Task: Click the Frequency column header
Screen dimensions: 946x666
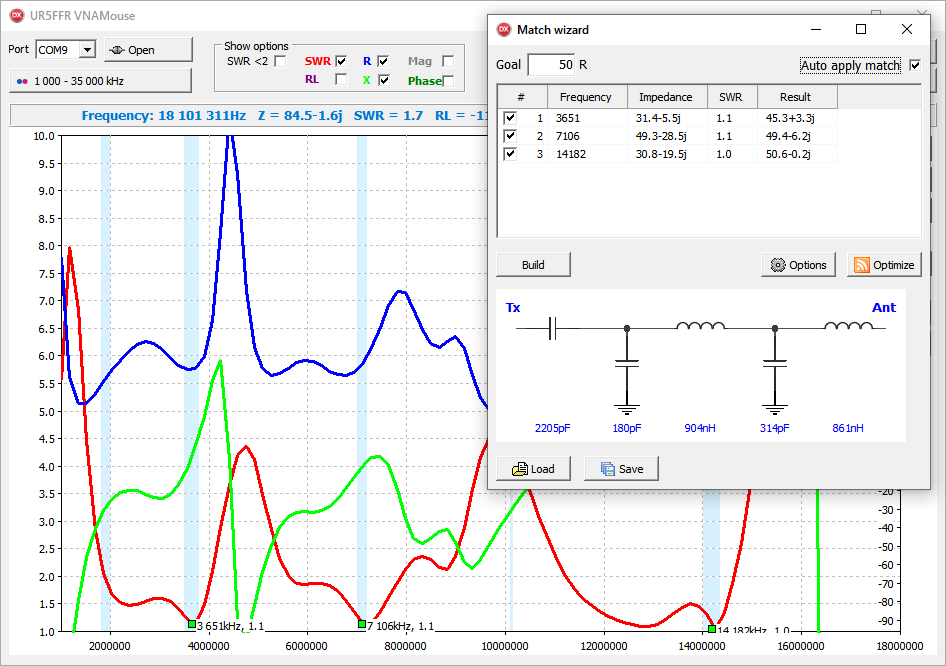Action: click(586, 97)
